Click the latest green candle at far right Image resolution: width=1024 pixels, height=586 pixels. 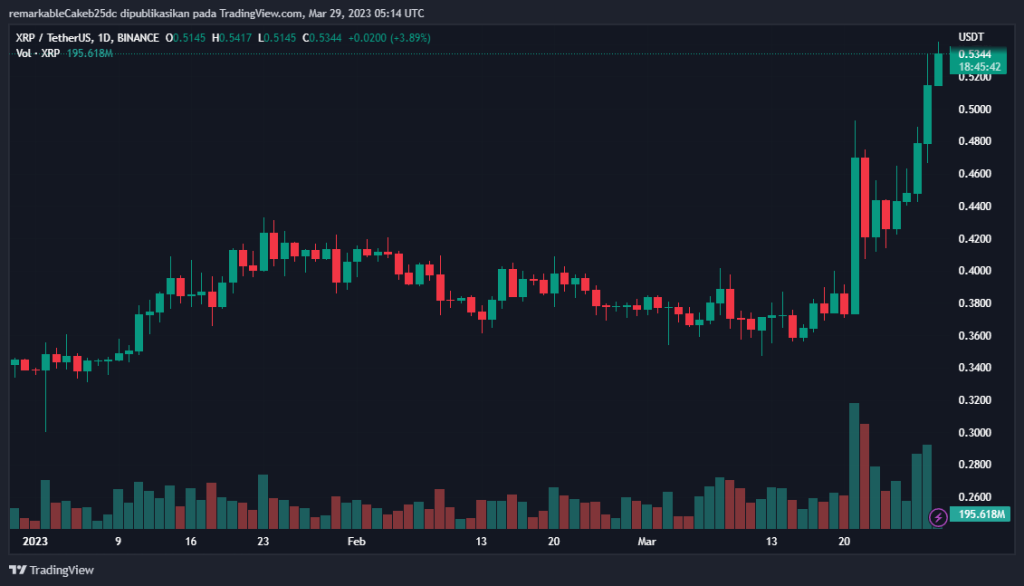click(x=938, y=69)
